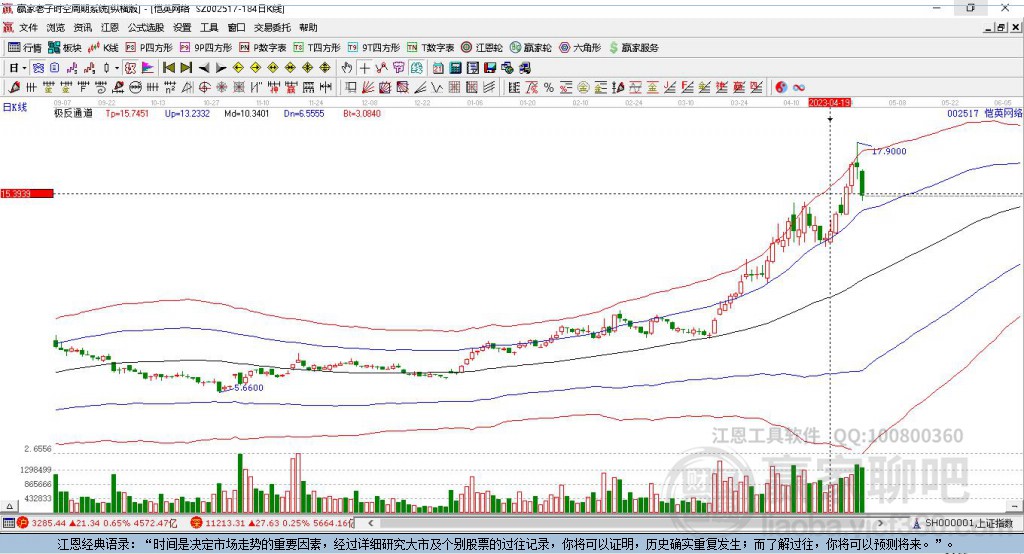Open the 资讯 menu
Image resolution: width=1024 pixels, height=554 pixels.
coord(82,27)
